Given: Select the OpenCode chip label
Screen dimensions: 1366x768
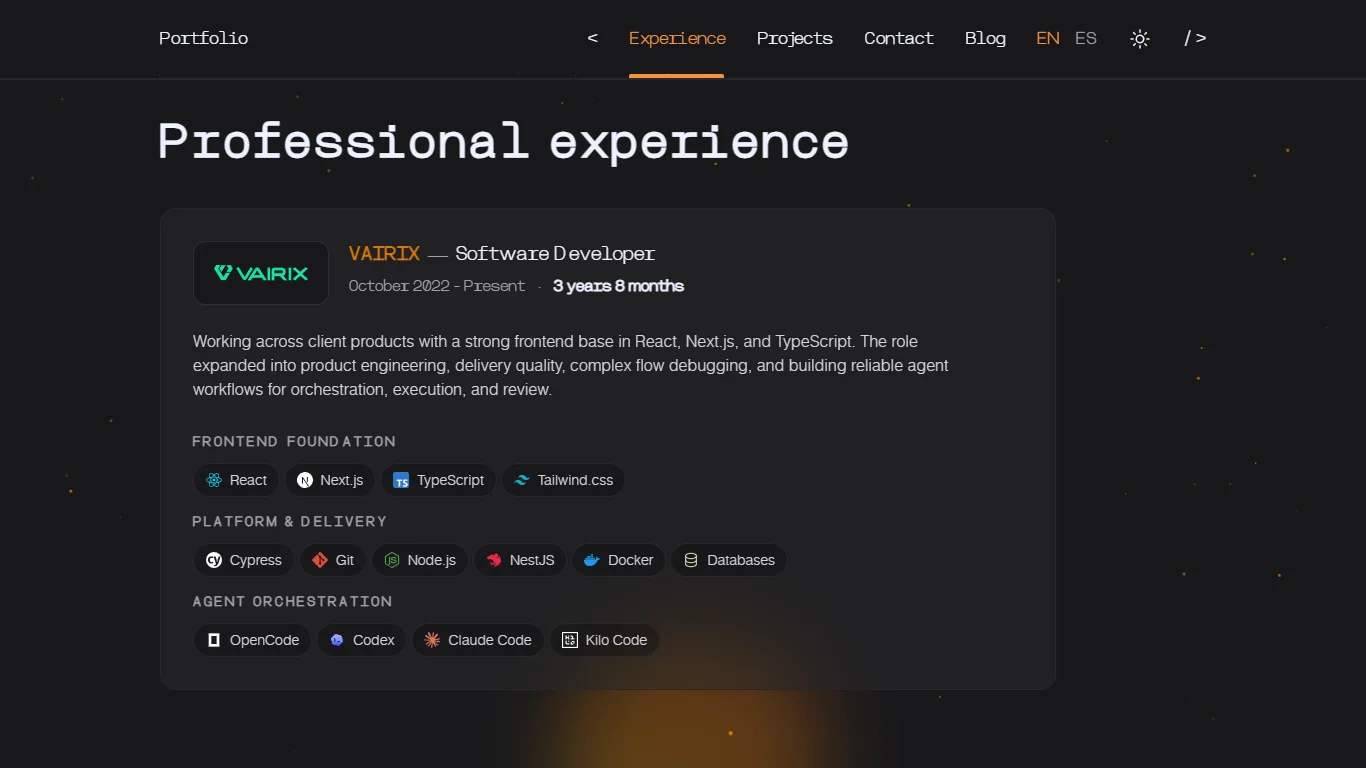Looking at the screenshot, I should [265, 640].
